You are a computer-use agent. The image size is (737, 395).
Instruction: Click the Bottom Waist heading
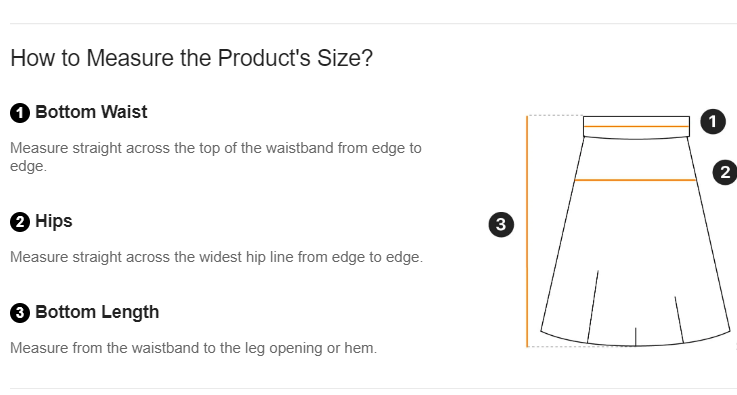click(91, 112)
